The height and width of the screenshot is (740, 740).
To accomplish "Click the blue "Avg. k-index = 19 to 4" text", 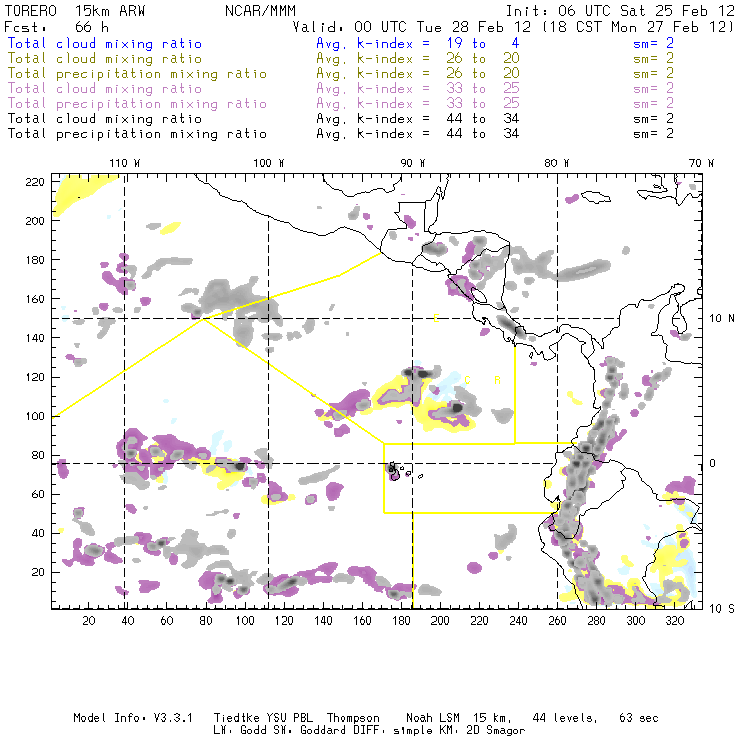I will click(x=418, y=43).
